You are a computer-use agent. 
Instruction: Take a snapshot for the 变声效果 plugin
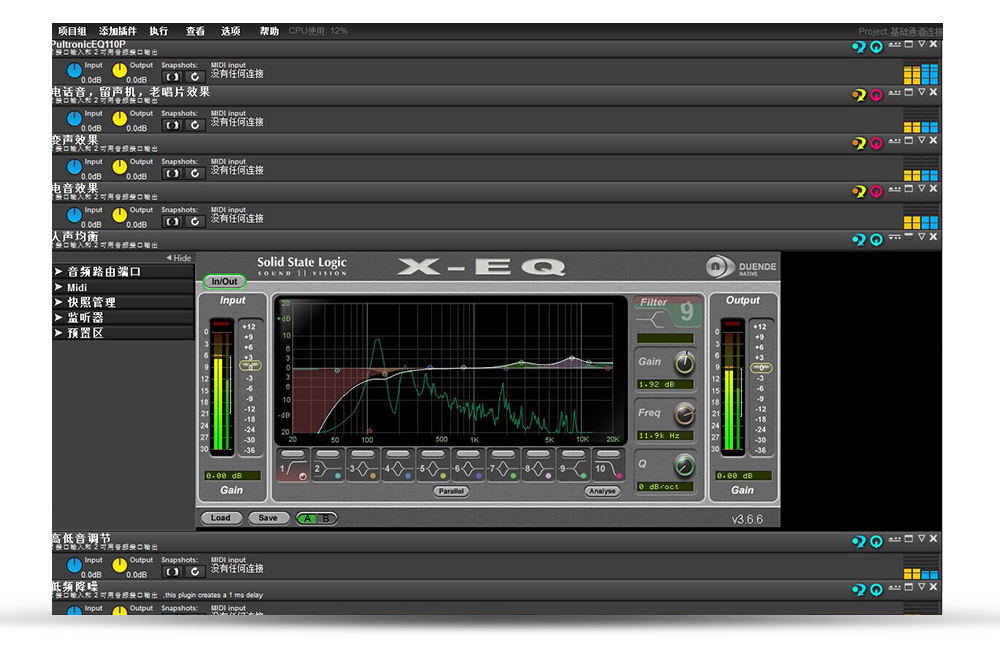(172, 173)
